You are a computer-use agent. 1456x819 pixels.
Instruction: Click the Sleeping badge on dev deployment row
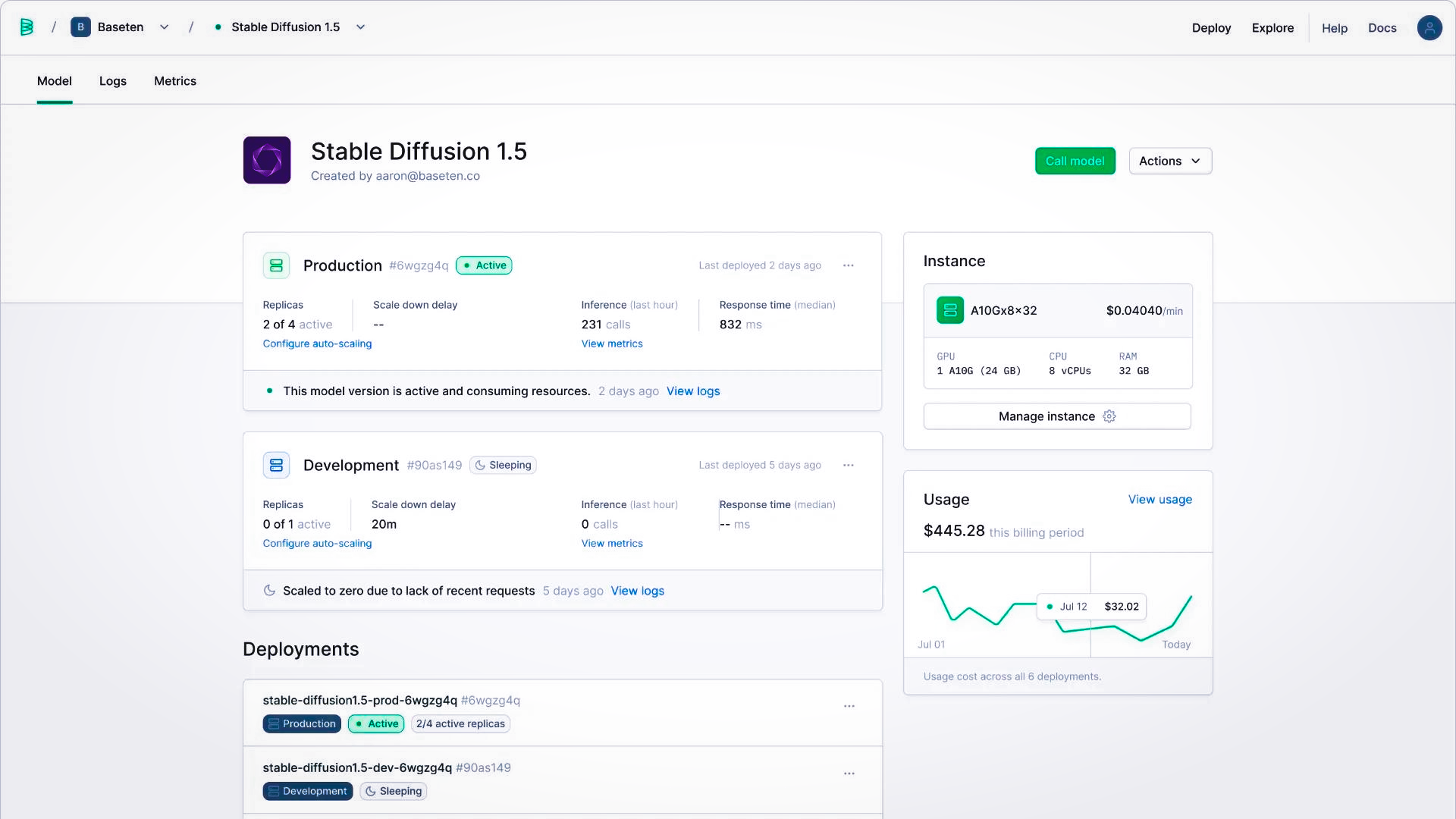click(394, 791)
